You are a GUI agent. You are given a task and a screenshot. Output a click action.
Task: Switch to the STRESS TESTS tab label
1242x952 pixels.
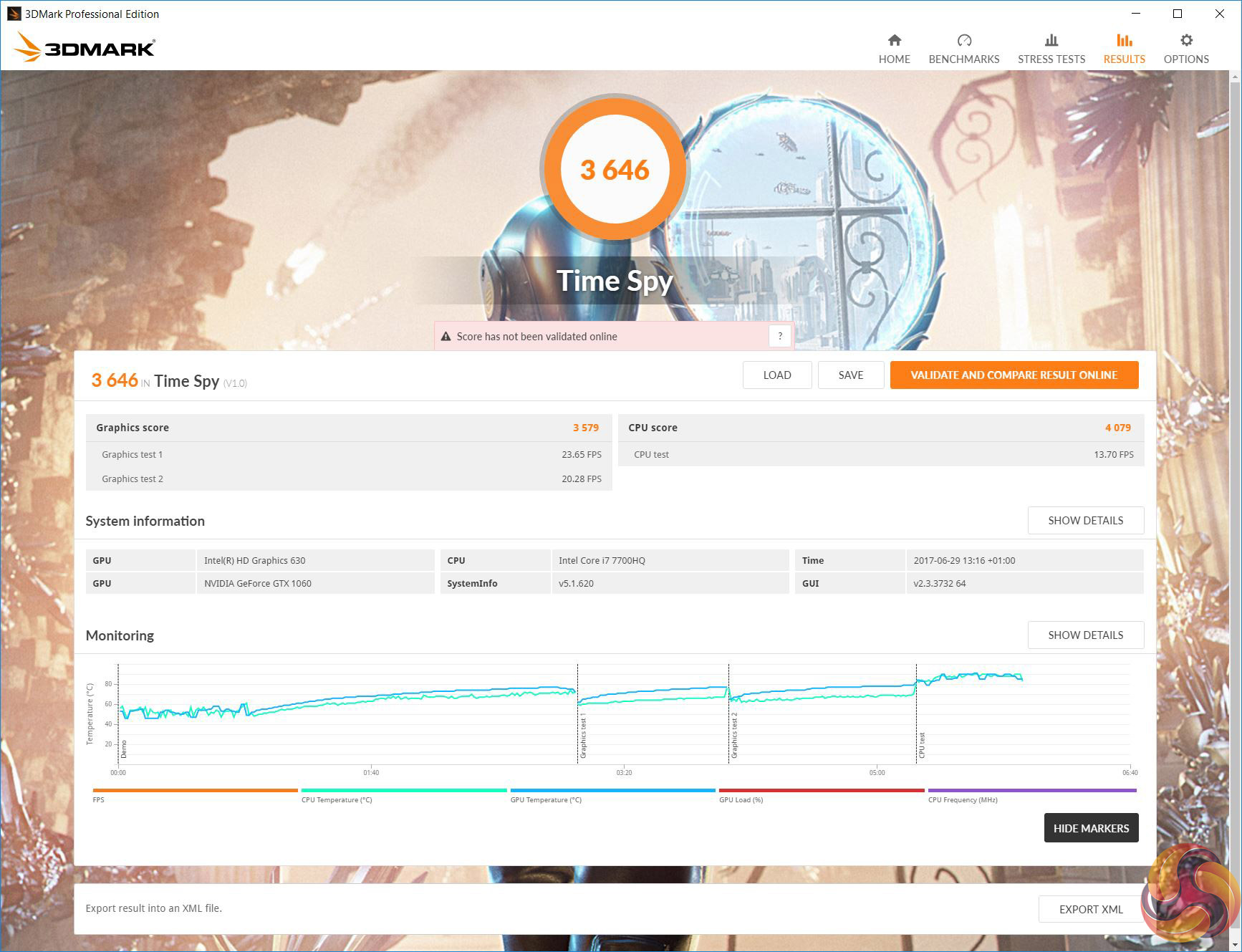coord(1051,59)
